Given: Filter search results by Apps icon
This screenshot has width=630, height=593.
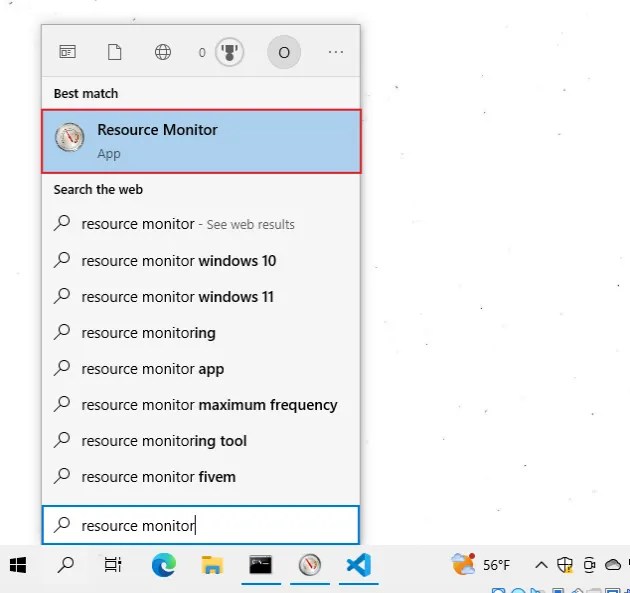Looking at the screenshot, I should click(x=68, y=52).
